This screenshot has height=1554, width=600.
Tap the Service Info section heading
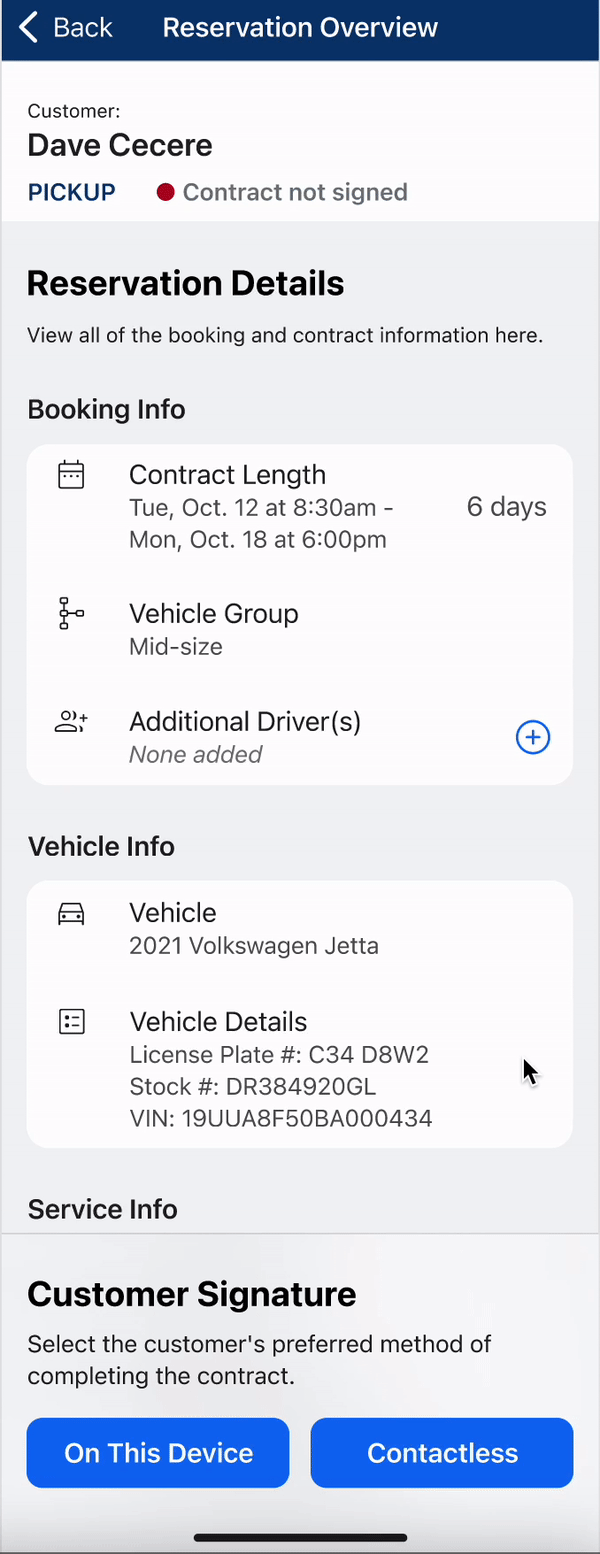pos(103,1209)
